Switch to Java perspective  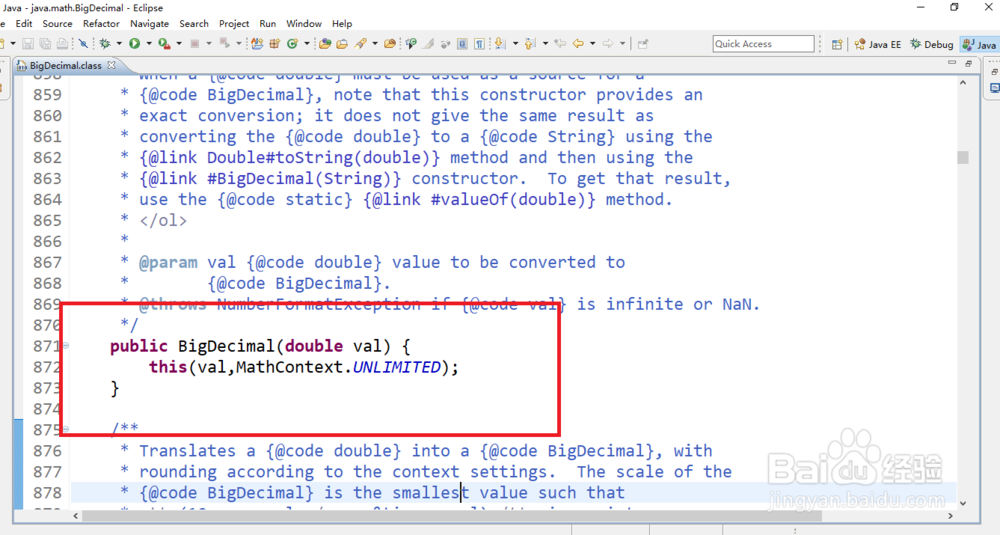tap(980, 44)
